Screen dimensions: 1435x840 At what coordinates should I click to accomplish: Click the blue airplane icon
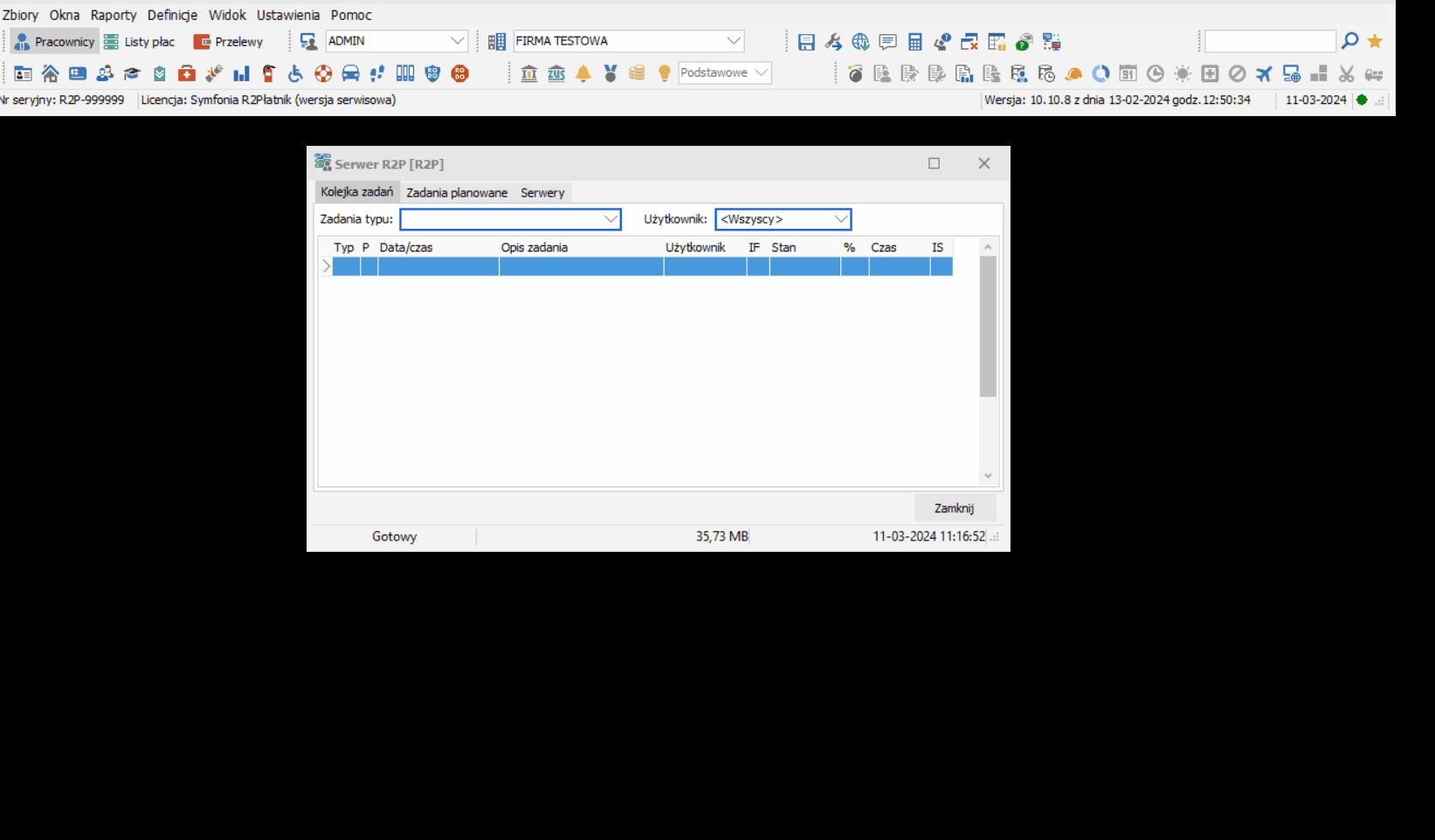pyautogui.click(x=1264, y=73)
